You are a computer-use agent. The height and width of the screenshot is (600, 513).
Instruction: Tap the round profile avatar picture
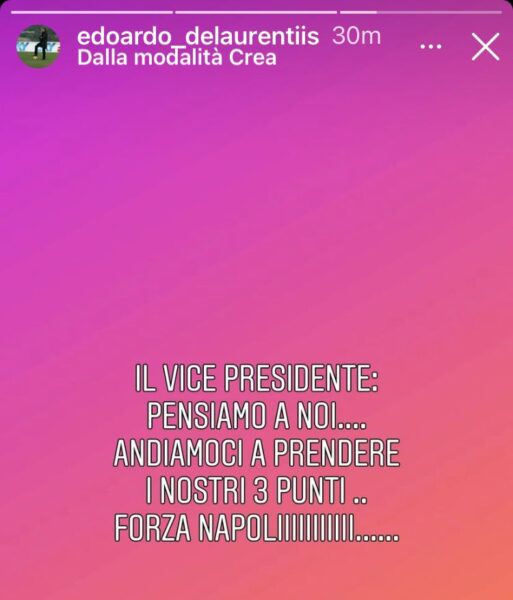click(38, 46)
